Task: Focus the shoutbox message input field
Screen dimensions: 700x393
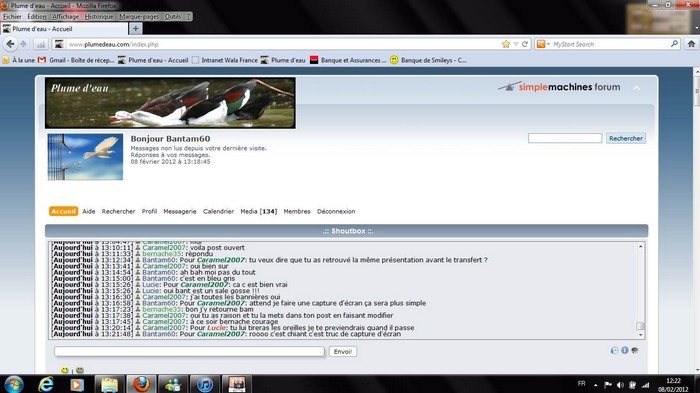Action: click(x=189, y=351)
